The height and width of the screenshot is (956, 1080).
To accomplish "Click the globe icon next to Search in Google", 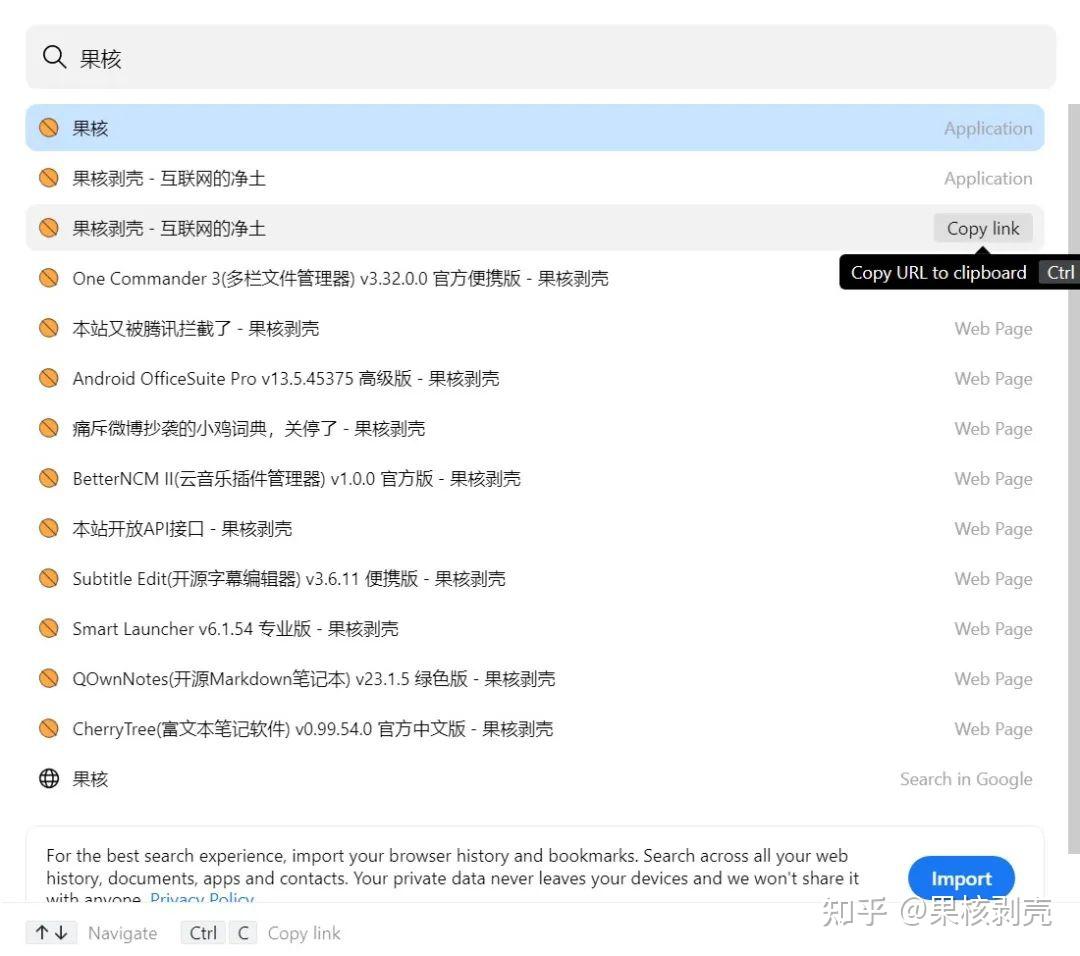I will click(49, 778).
